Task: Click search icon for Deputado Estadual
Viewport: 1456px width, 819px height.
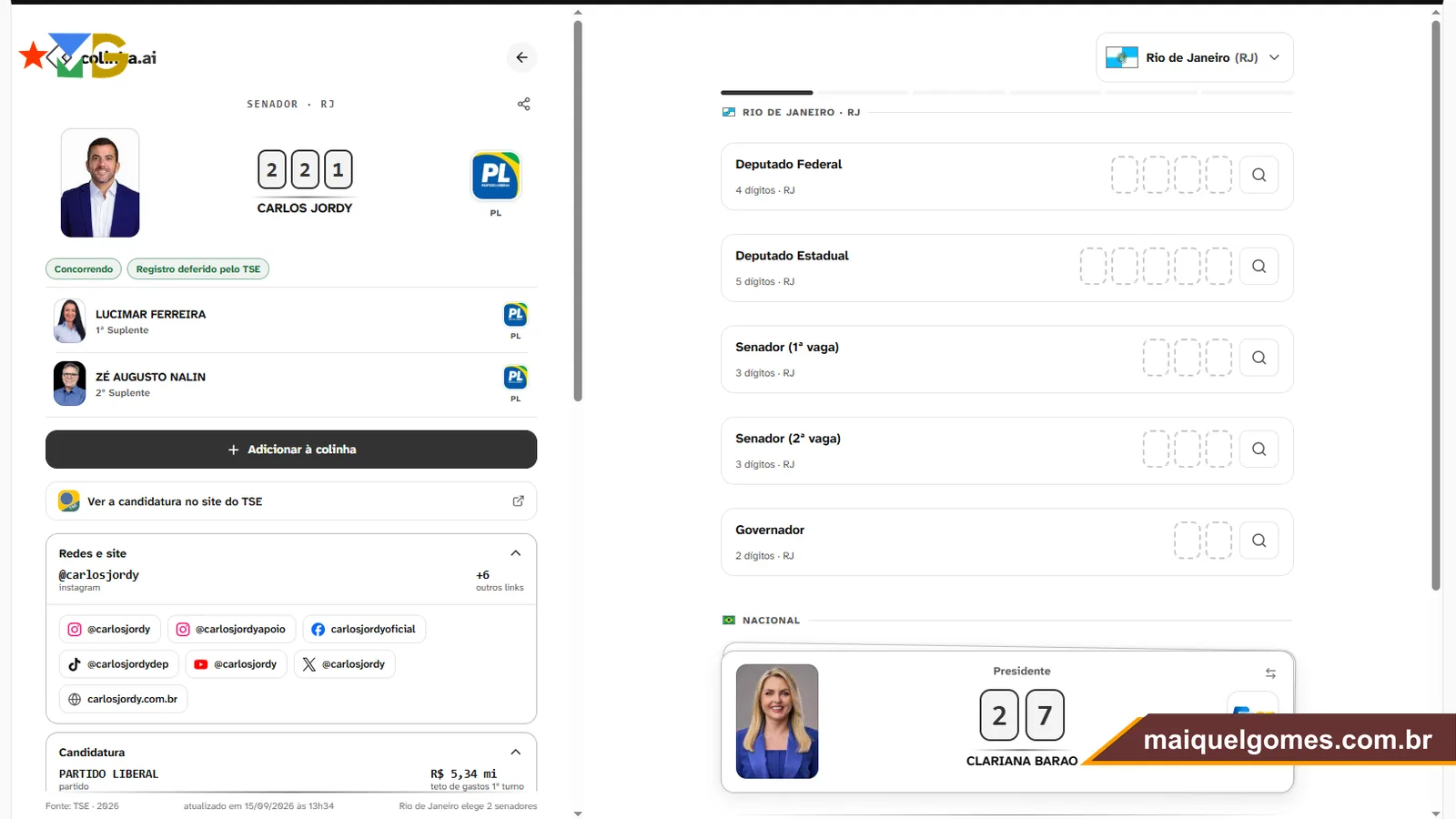Action: click(x=1259, y=267)
